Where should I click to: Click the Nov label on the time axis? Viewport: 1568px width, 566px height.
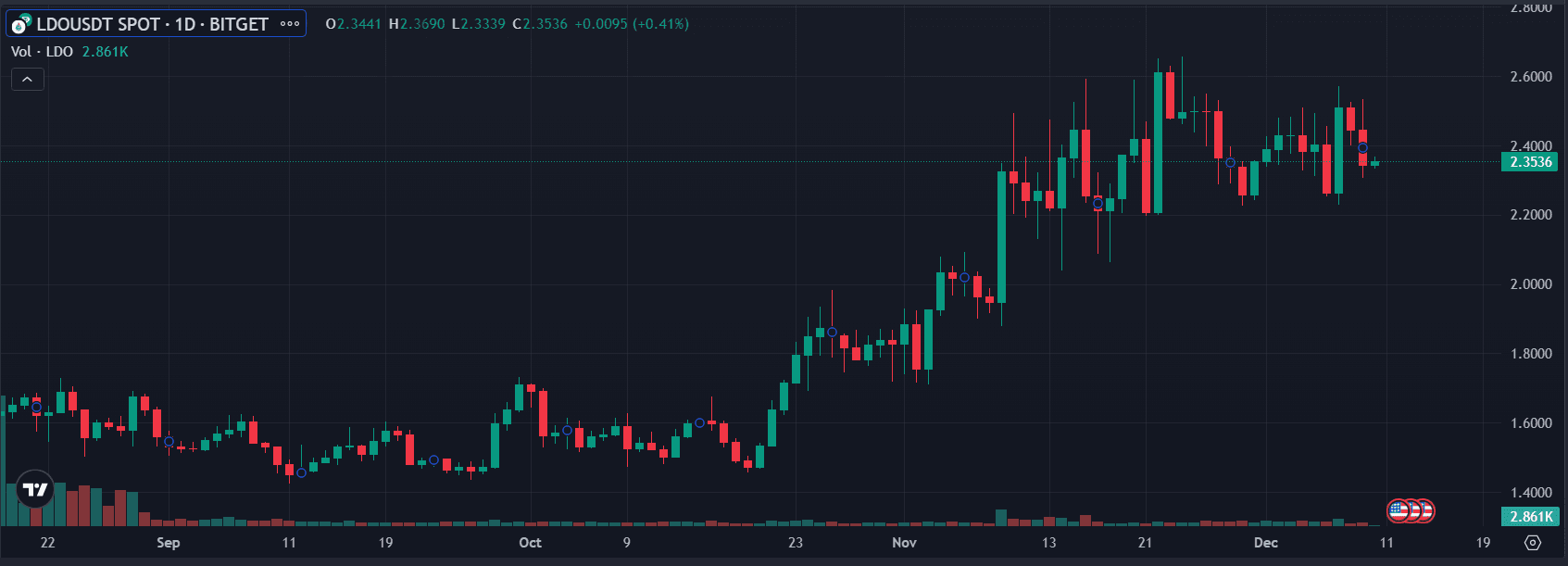point(904,543)
